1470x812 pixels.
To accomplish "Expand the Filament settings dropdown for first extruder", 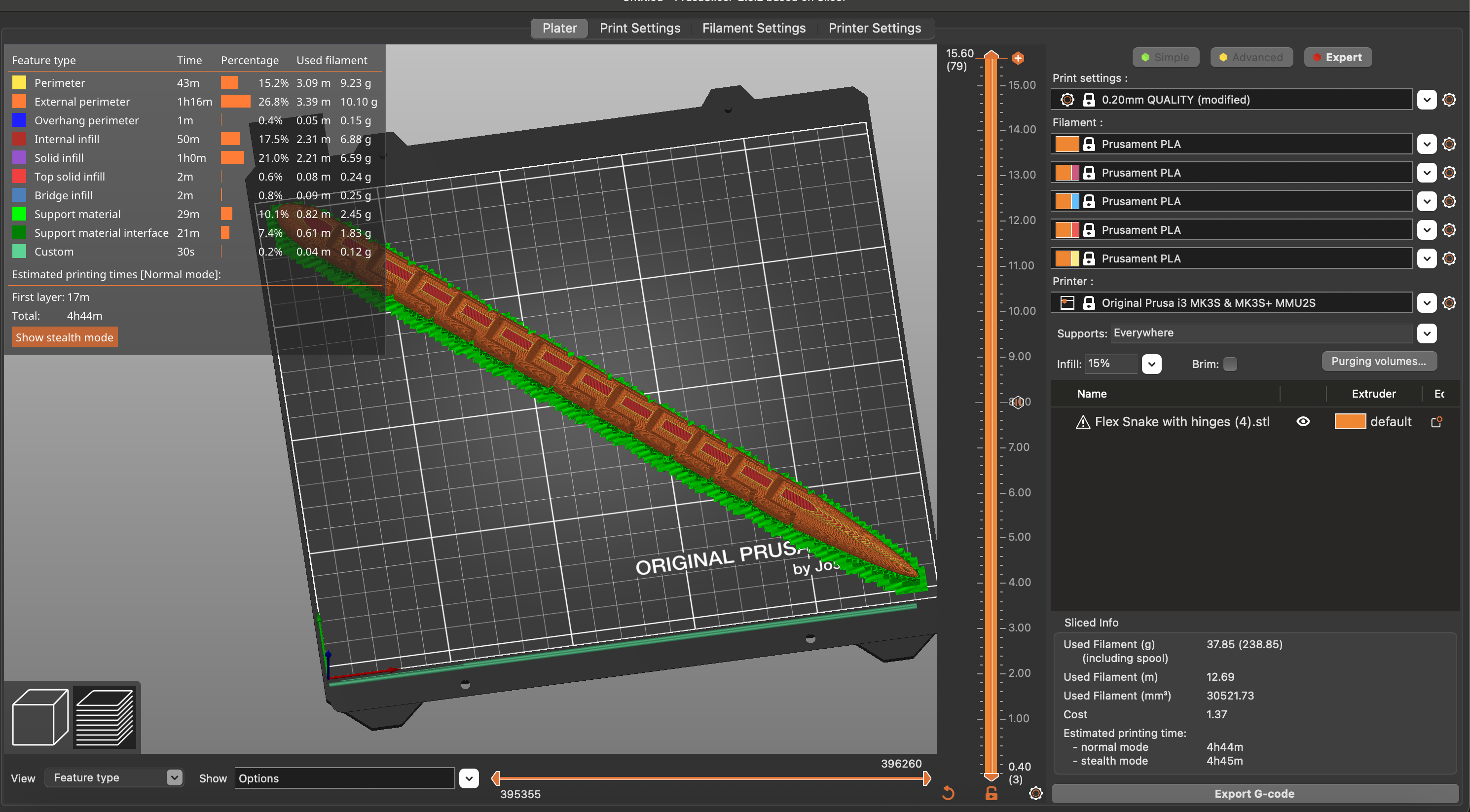I will (x=1427, y=144).
